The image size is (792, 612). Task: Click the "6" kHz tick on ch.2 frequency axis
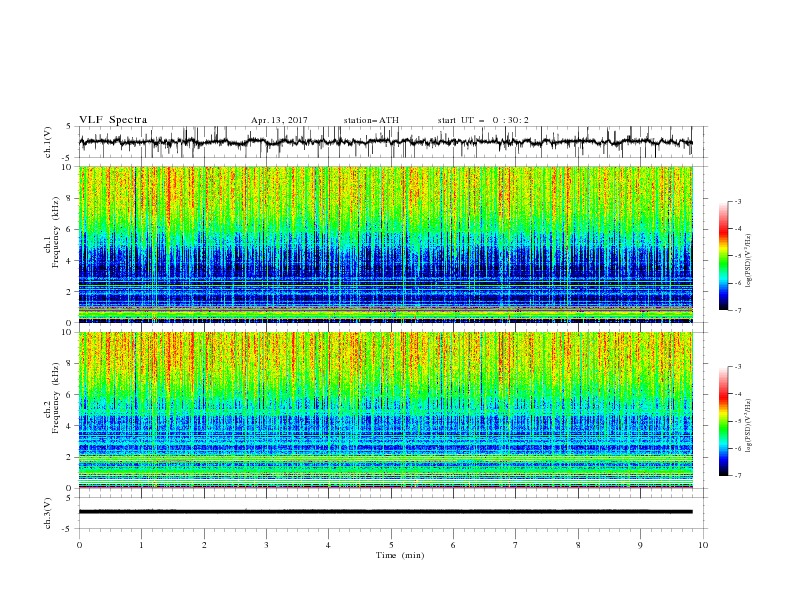70,395
